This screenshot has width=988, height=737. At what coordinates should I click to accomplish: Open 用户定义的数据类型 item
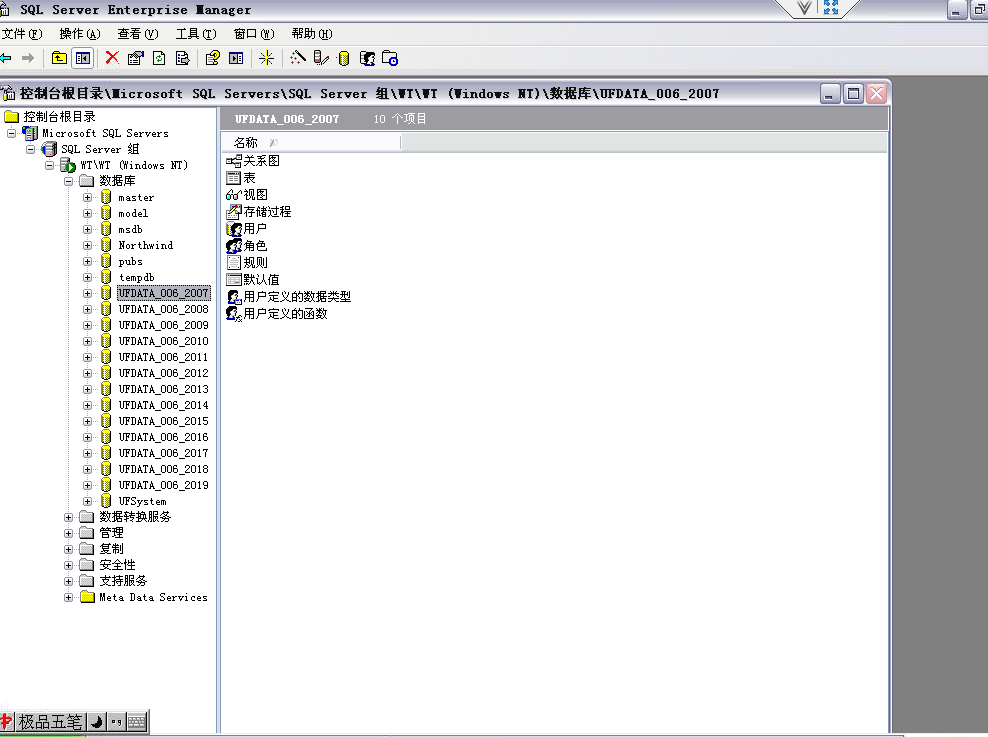click(x=289, y=297)
